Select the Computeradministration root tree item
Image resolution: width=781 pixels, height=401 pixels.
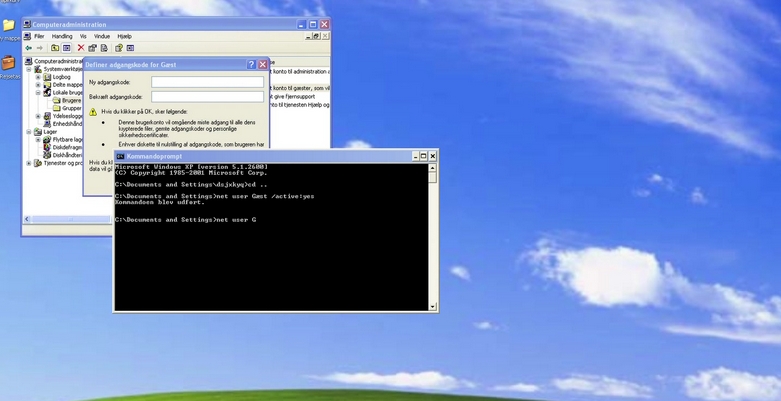(x=58, y=61)
